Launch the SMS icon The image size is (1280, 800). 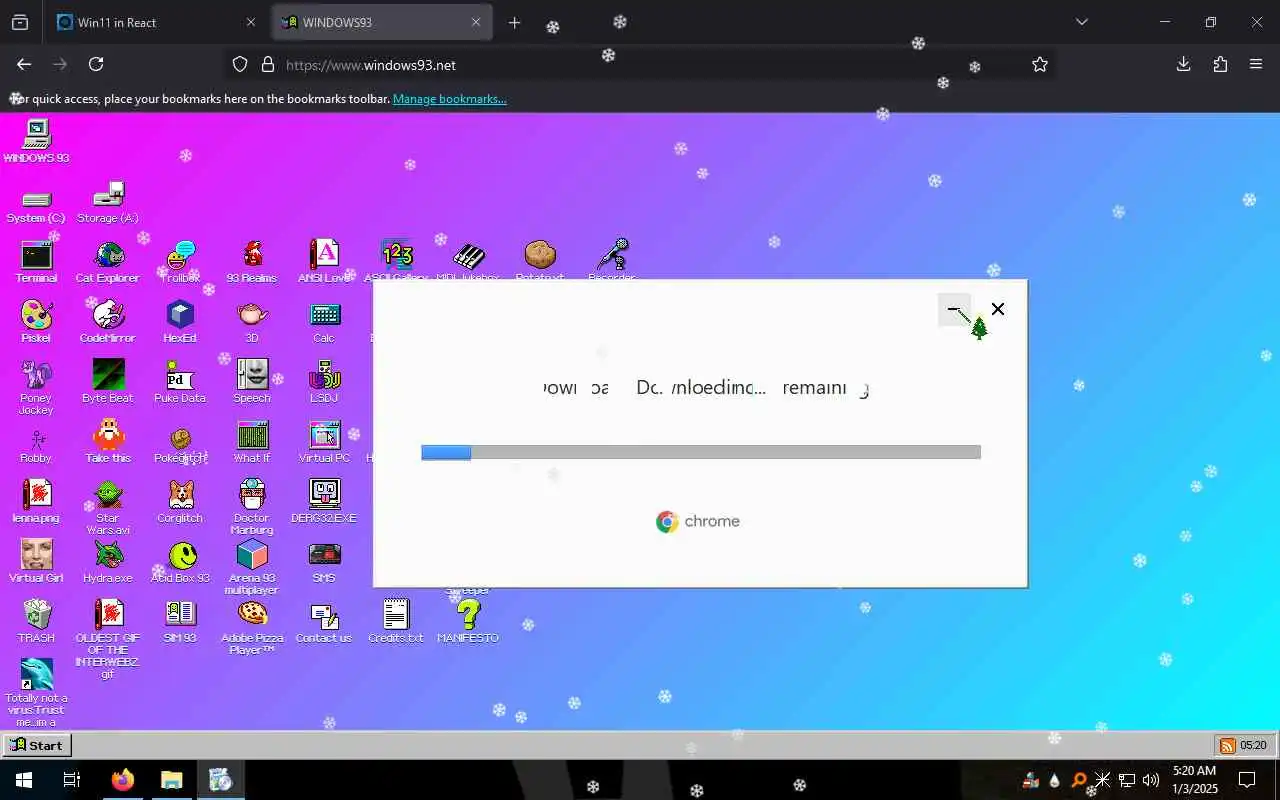click(x=324, y=563)
